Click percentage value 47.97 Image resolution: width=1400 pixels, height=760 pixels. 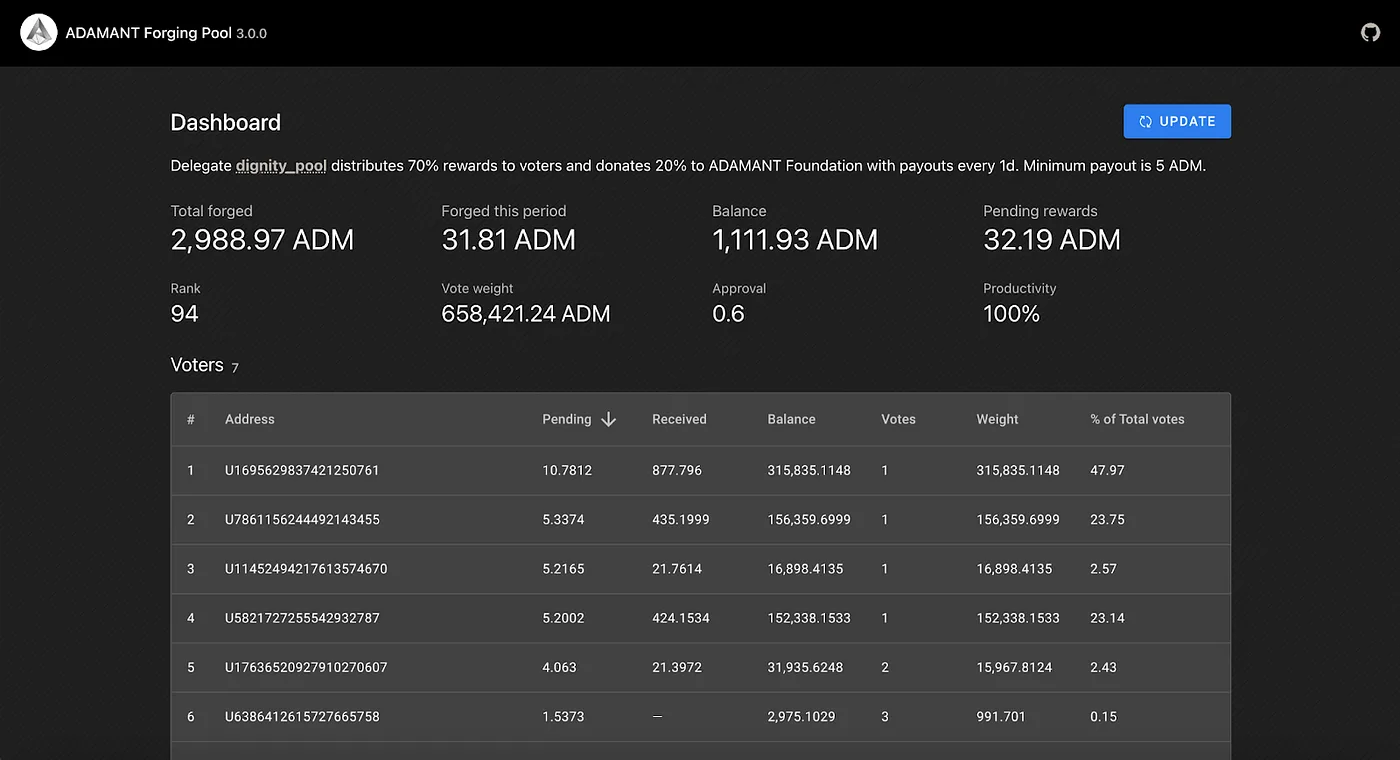click(1107, 470)
